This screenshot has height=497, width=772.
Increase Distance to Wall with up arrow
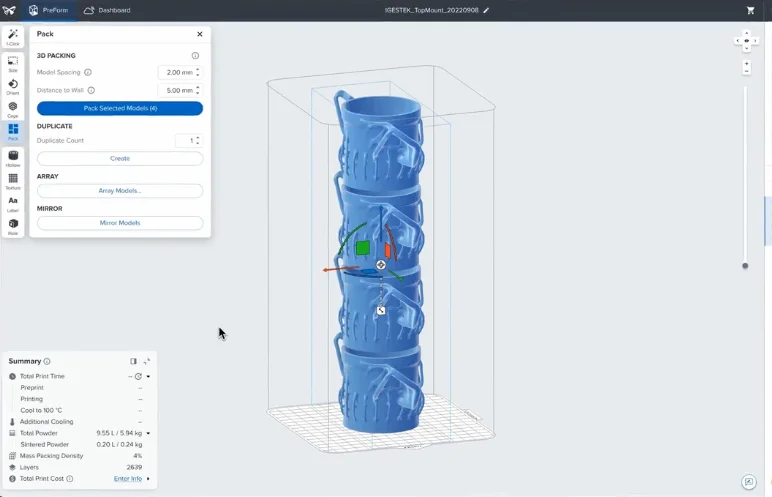click(x=197, y=88)
